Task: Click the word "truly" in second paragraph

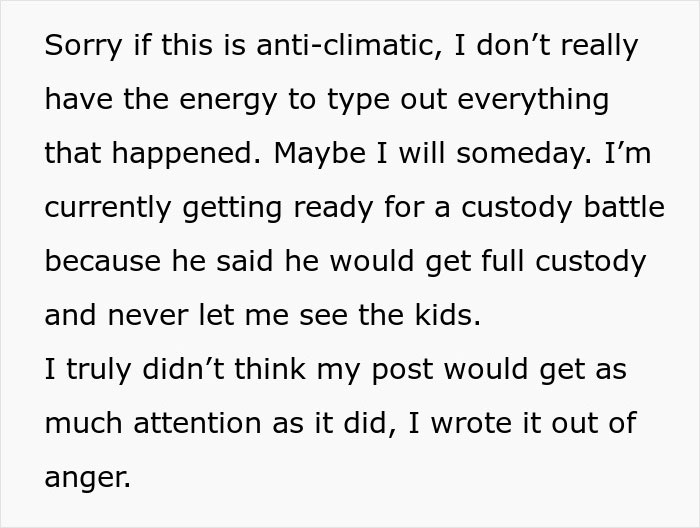Action: tap(99, 370)
